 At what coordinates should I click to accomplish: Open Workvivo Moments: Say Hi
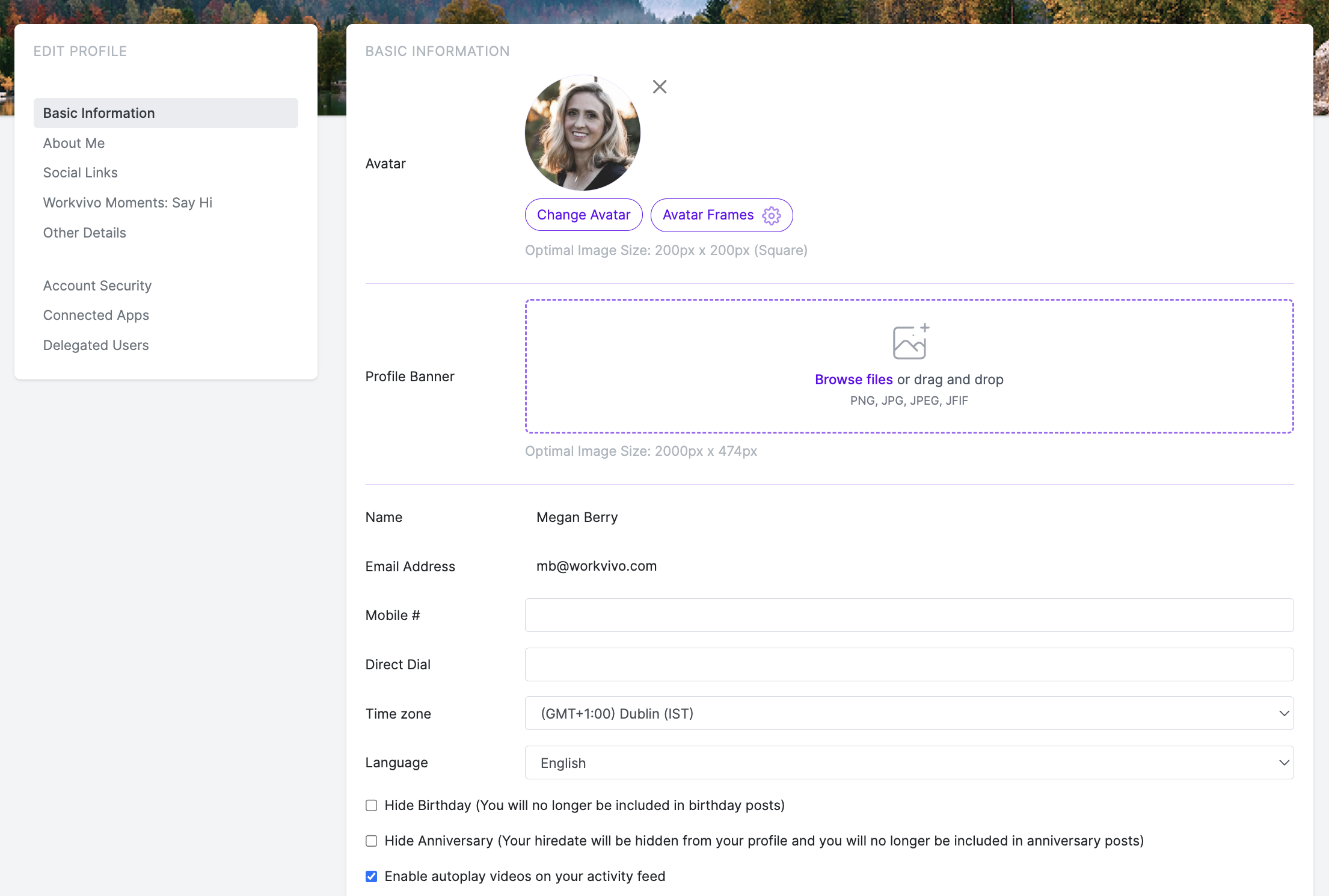point(127,203)
